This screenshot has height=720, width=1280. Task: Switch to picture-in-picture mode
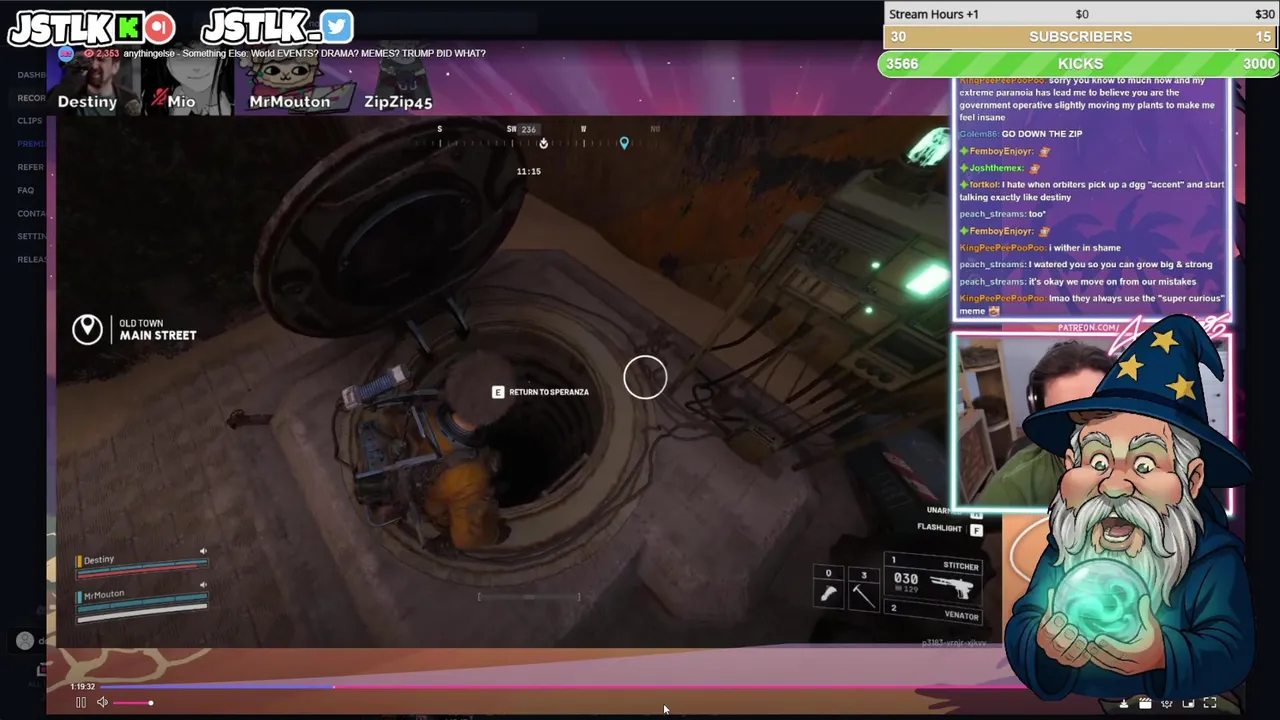[1188, 703]
